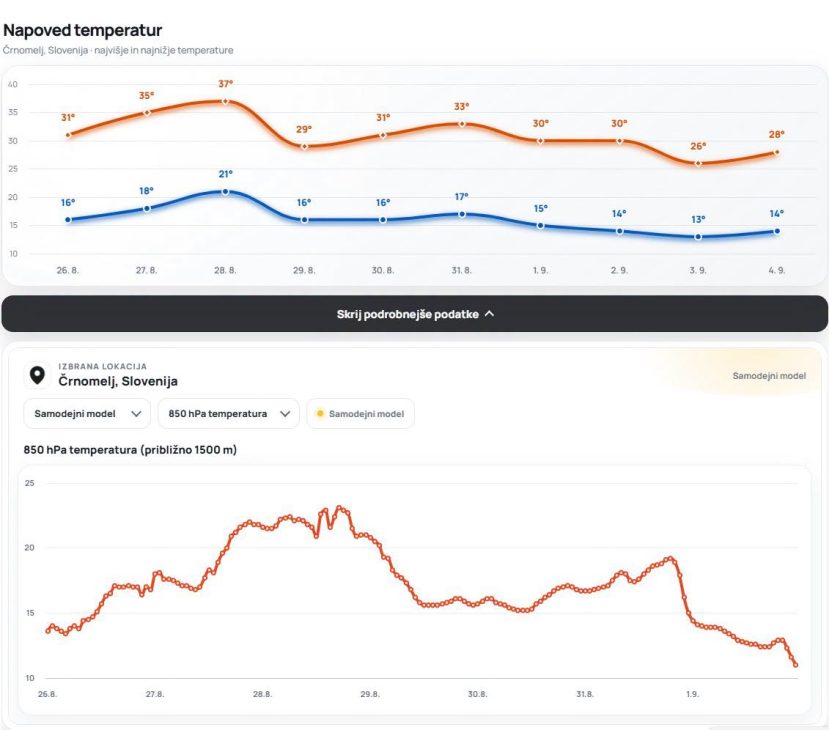The height and width of the screenshot is (730, 829).
Task: Click the location pin icon
Action: pyautogui.click(x=37, y=375)
